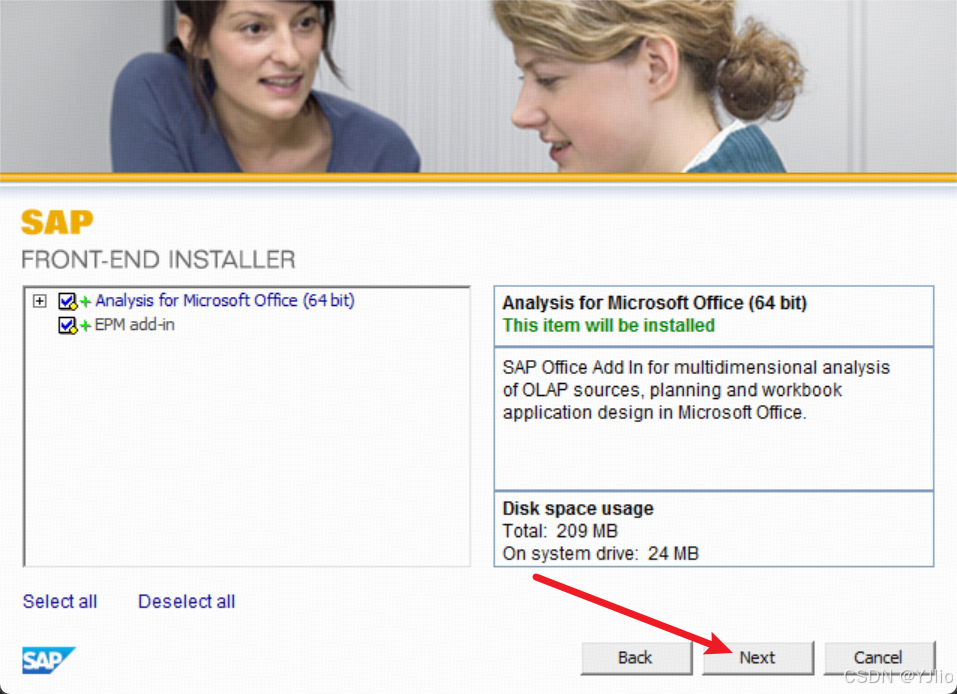The image size is (957, 694).
Task: Uncheck the Analysis for Microsoft Office checkbox
Action: coord(67,301)
